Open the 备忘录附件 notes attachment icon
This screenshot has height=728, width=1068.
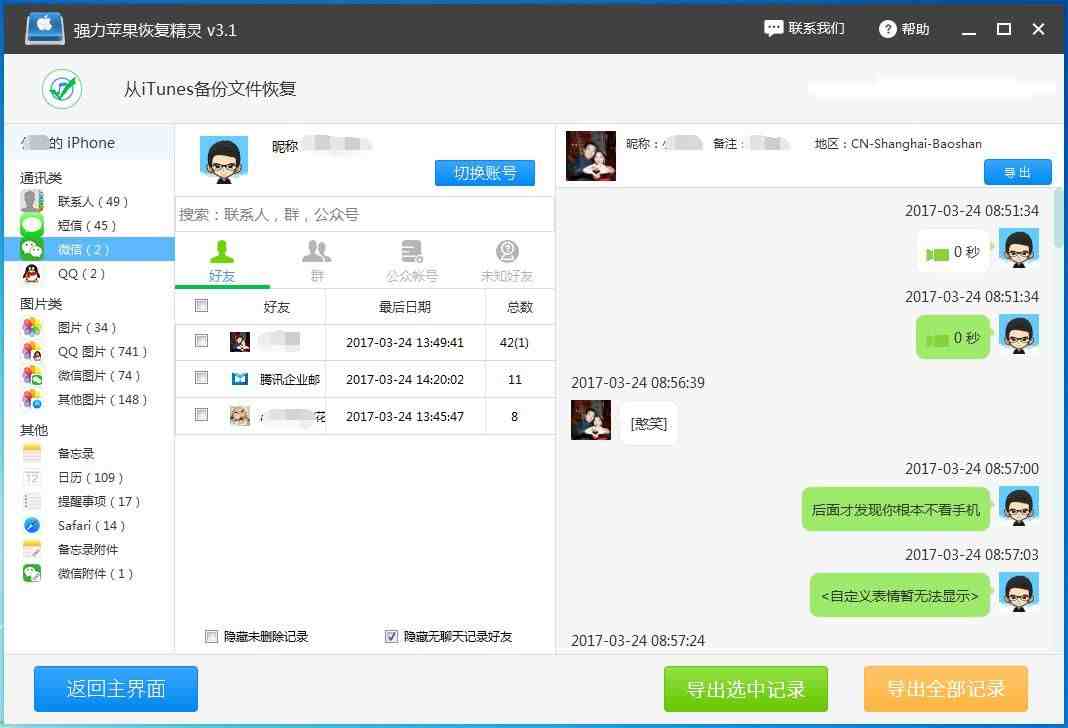click(x=31, y=549)
